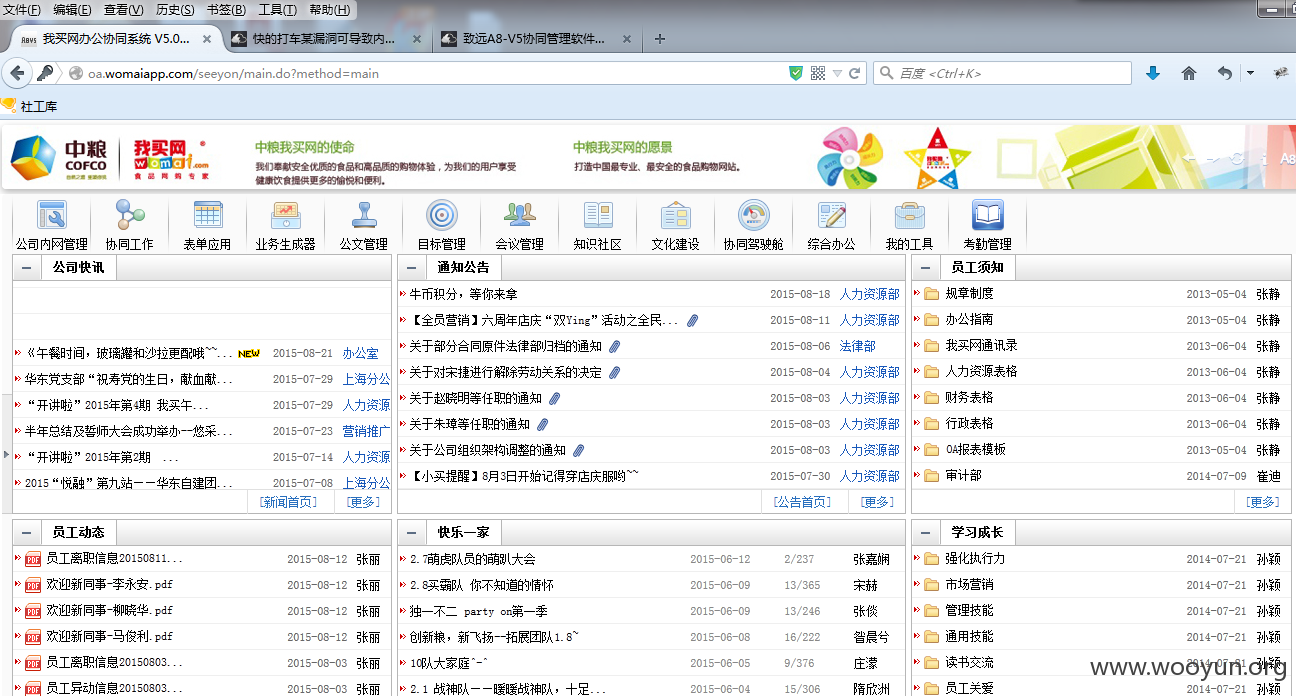This screenshot has width=1296, height=696.
Task: Collapse the 通知公告 panel
Action: [411, 268]
